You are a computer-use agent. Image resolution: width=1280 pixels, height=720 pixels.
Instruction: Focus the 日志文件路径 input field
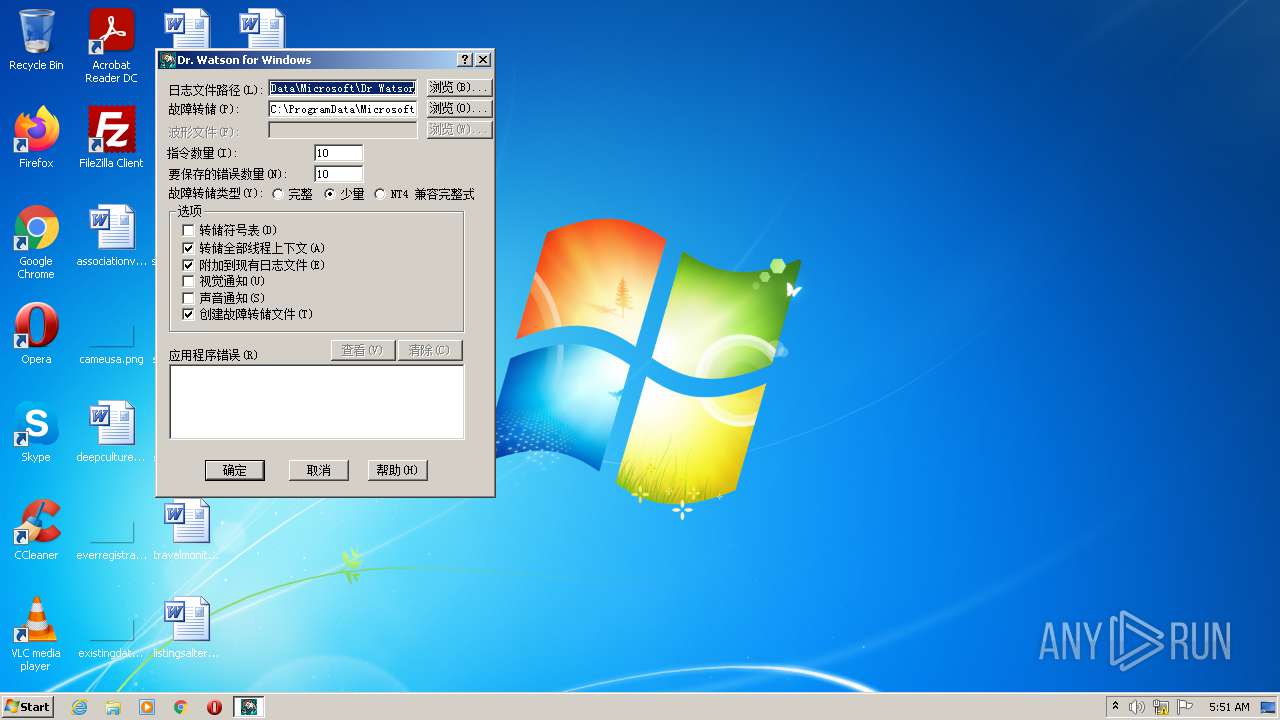coord(343,88)
